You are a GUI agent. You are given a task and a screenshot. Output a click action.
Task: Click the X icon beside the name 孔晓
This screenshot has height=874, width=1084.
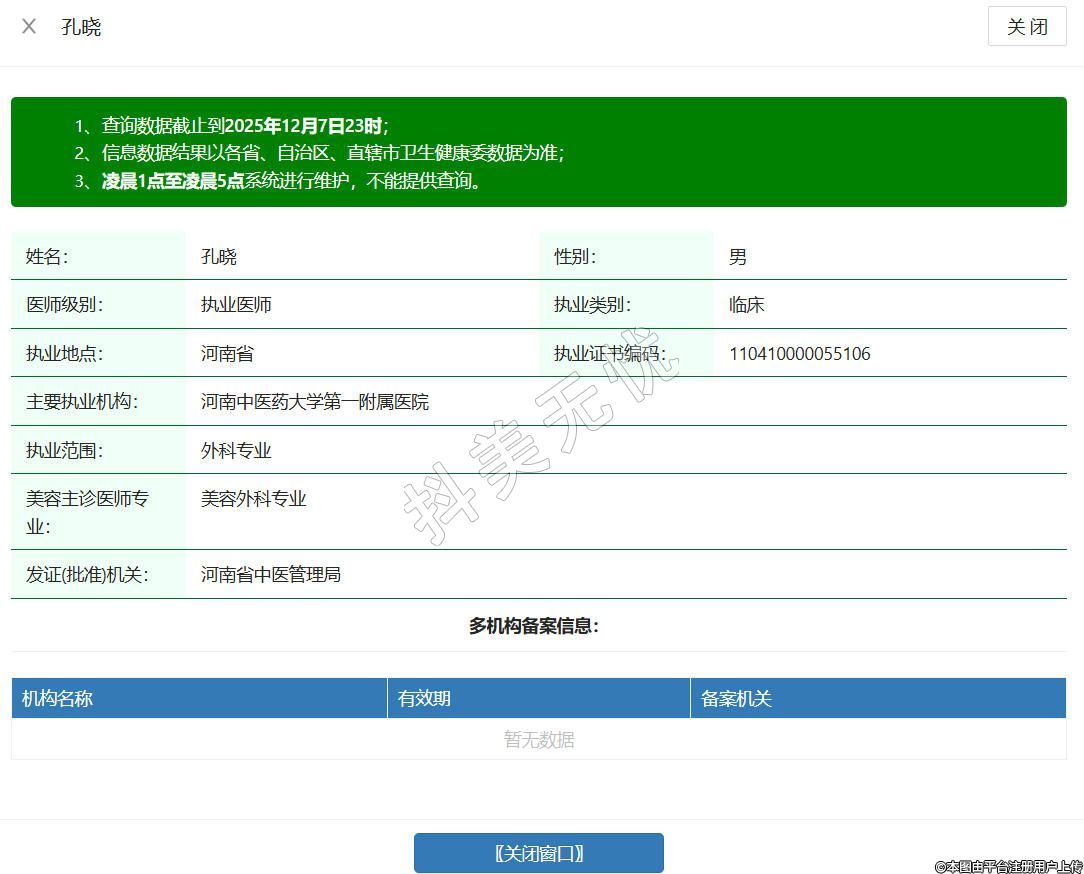click(x=29, y=27)
